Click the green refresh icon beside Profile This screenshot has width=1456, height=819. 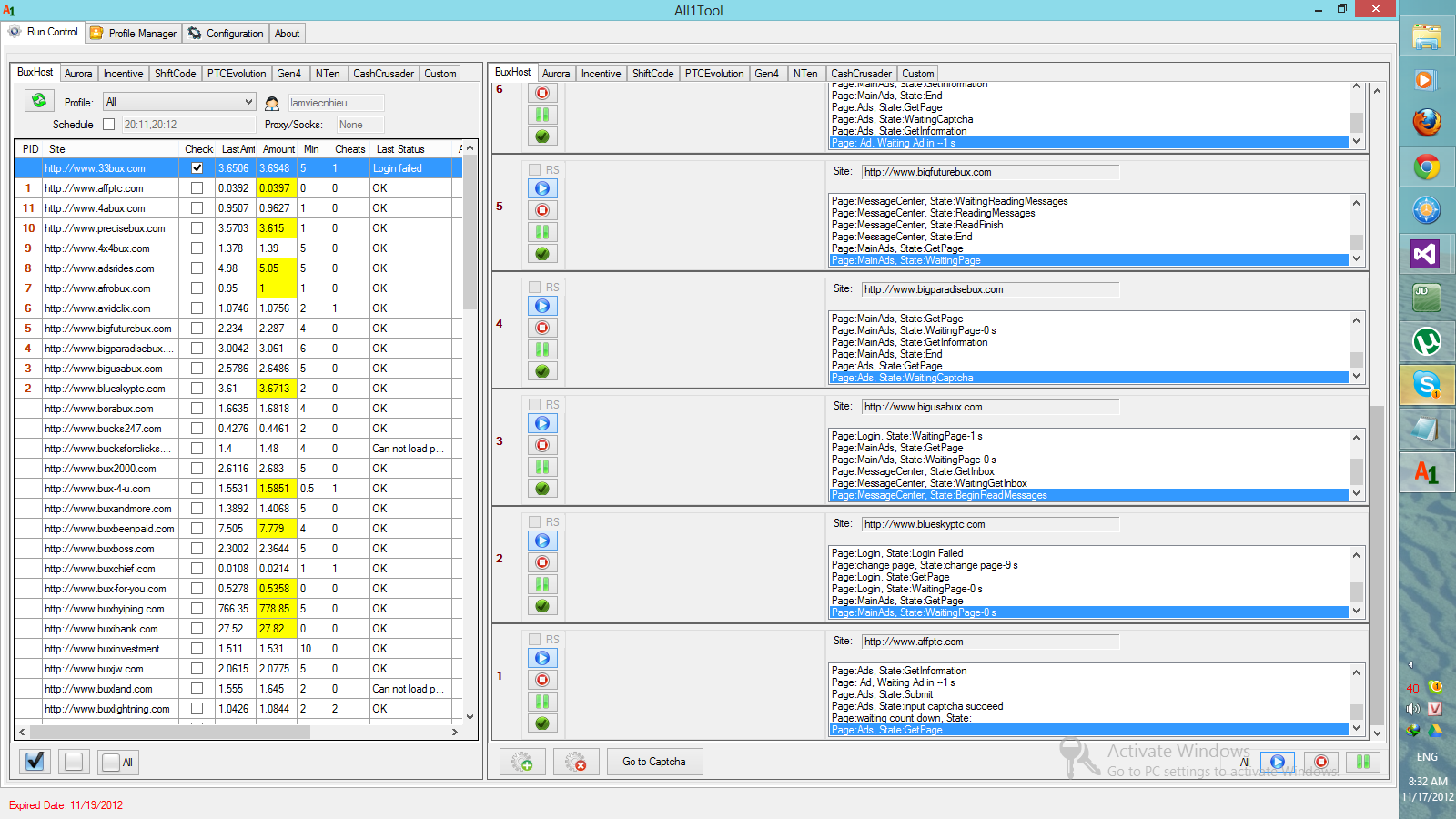[39, 101]
